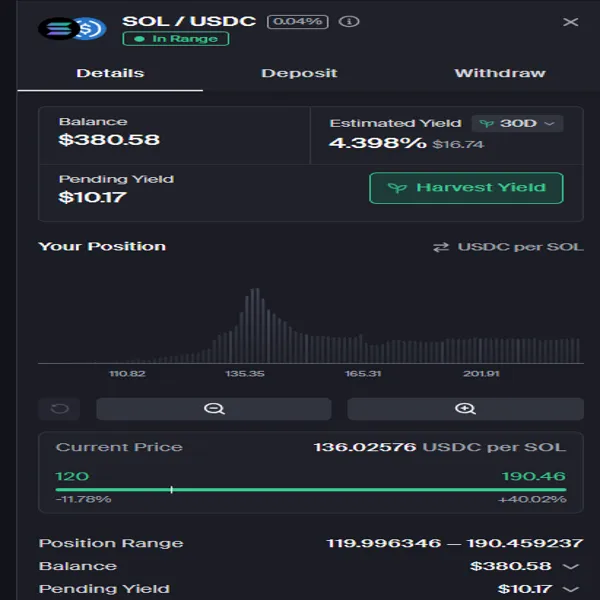The image size is (600, 600).
Task: Click the 136.02576 current price value
Action: [x=365, y=447]
